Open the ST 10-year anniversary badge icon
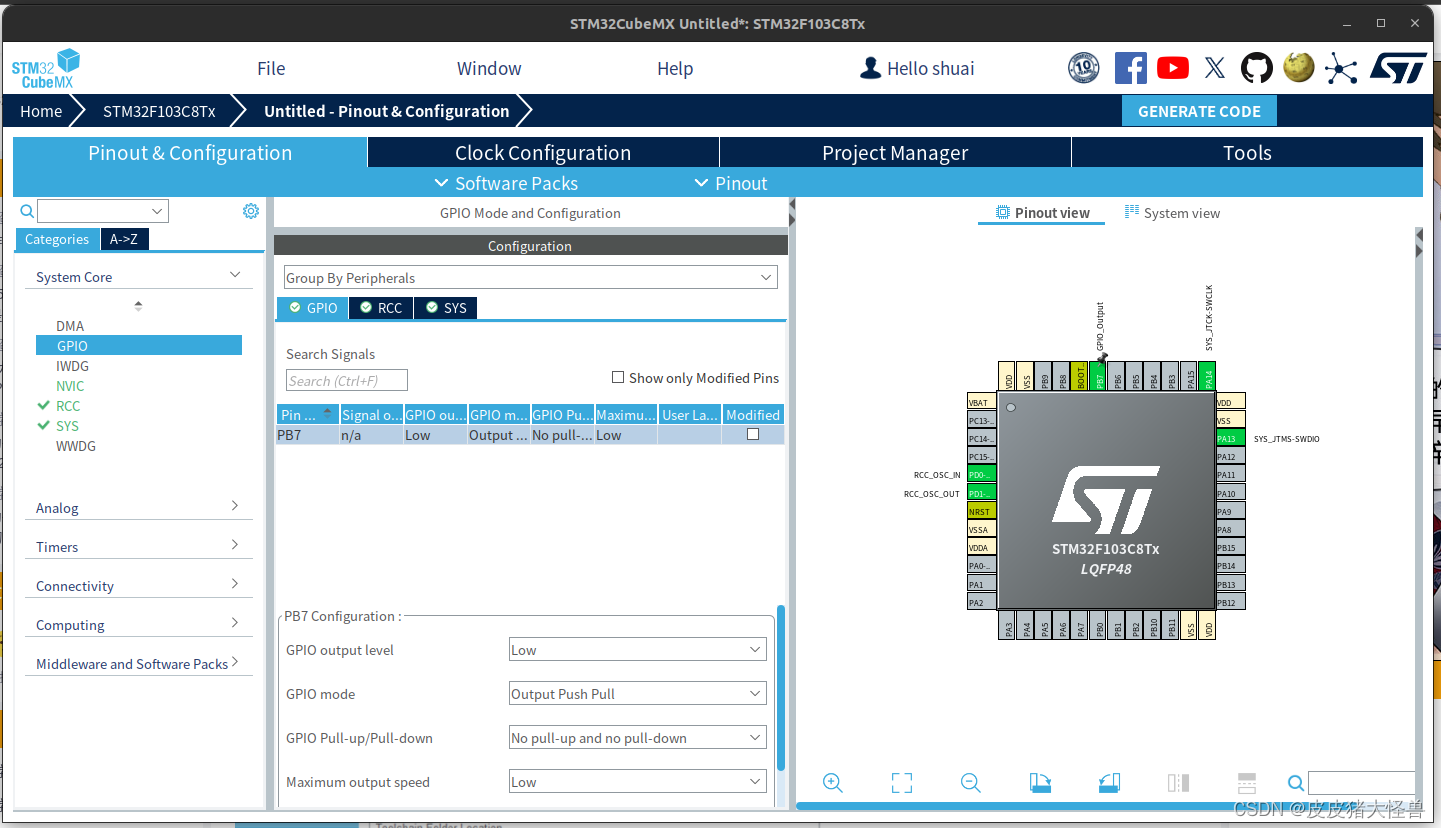Screen dimensions: 1441x828 coord(1084,68)
